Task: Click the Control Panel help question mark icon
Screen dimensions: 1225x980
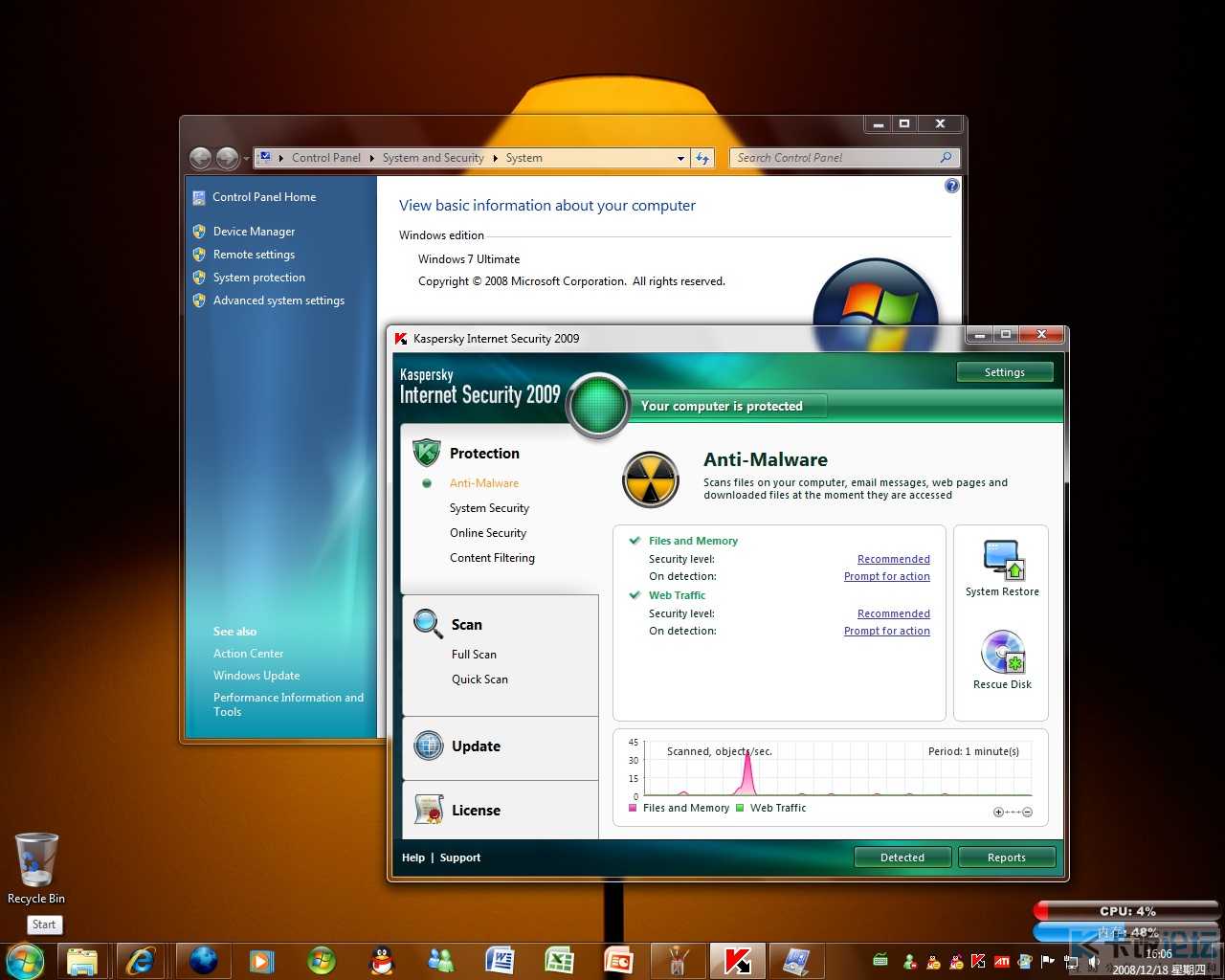Action: (x=951, y=186)
